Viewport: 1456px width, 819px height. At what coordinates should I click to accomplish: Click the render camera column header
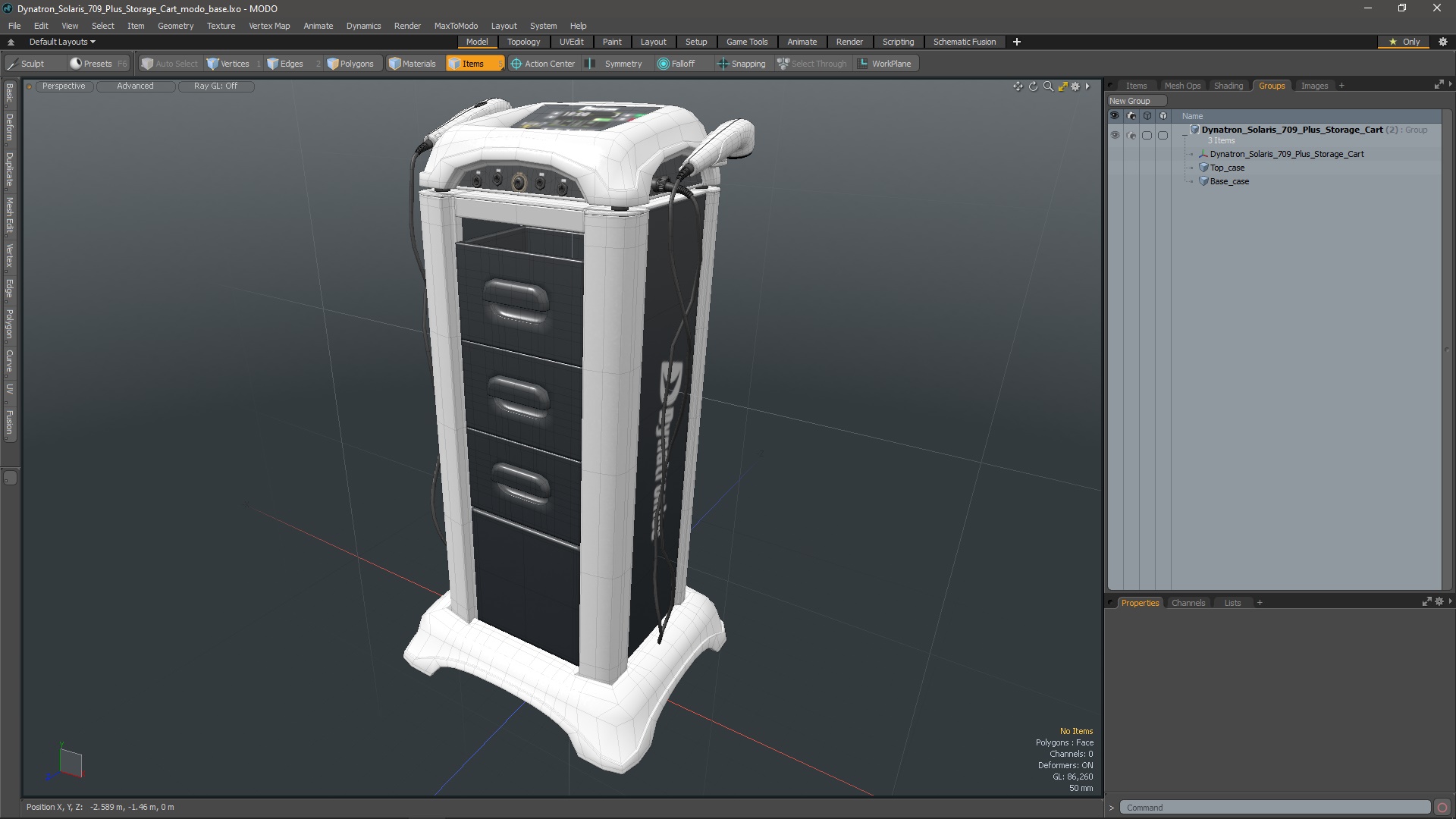pos(1131,116)
